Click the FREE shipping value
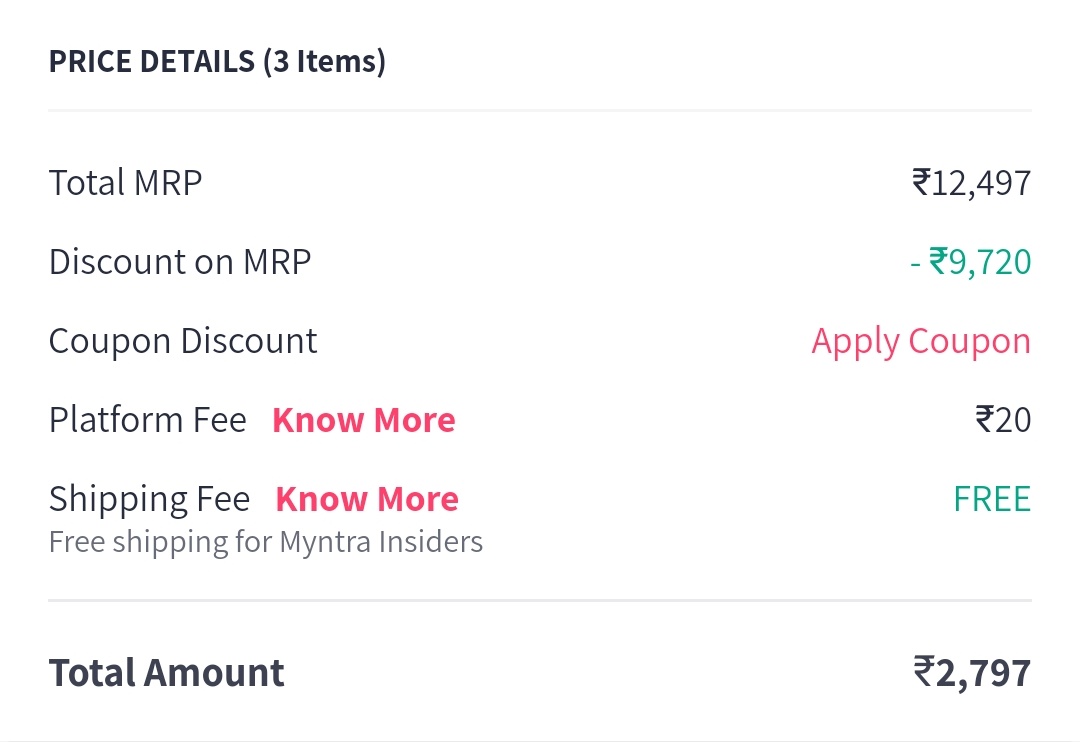This screenshot has width=1080, height=742. pyautogui.click(x=992, y=499)
